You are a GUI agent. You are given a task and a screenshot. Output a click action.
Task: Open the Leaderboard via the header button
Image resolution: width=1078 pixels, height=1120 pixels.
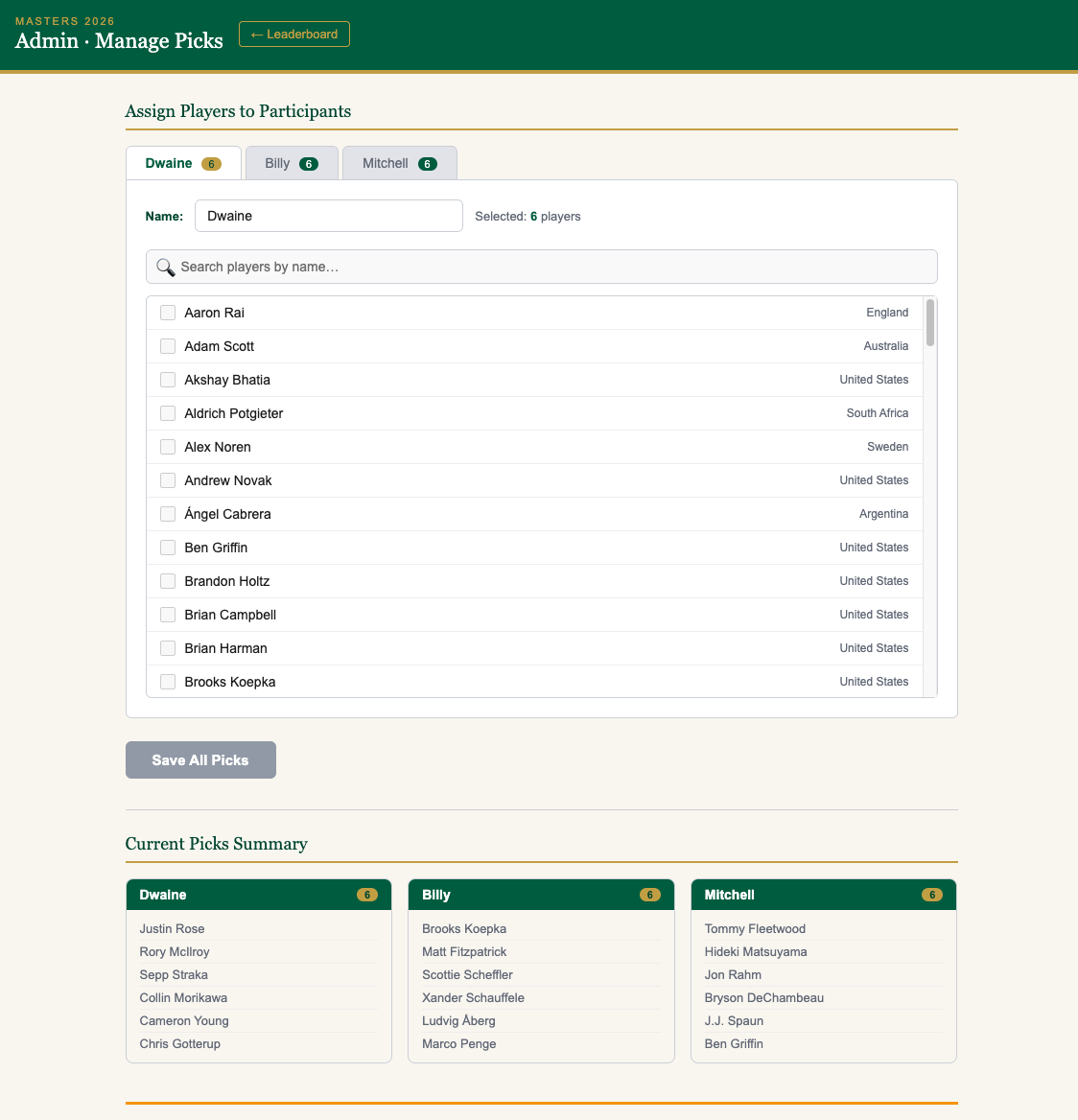(293, 34)
